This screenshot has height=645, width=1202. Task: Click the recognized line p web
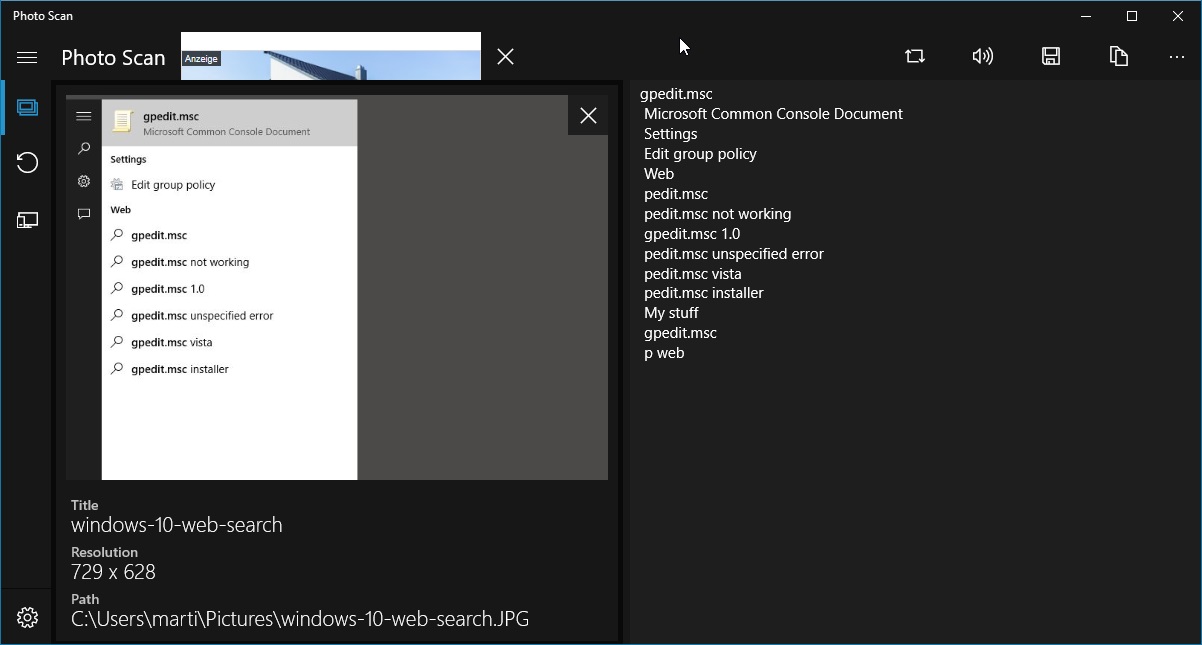pyautogui.click(x=664, y=353)
